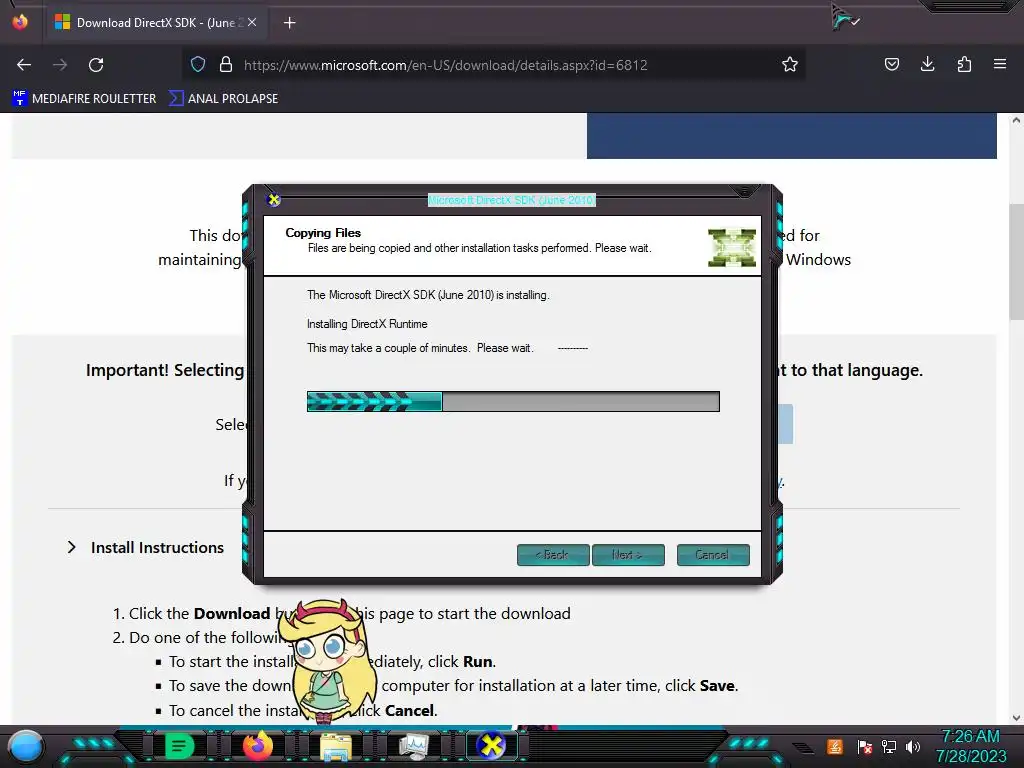Viewport: 1024px width, 768px height.
Task: Click the Next button in installer
Action: [628, 554]
